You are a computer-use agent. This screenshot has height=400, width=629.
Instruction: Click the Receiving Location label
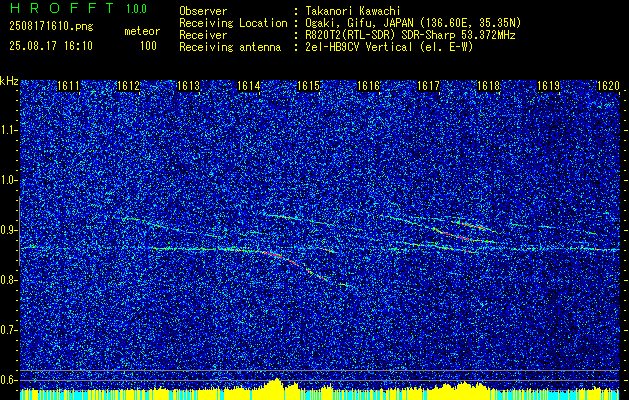pos(233,23)
